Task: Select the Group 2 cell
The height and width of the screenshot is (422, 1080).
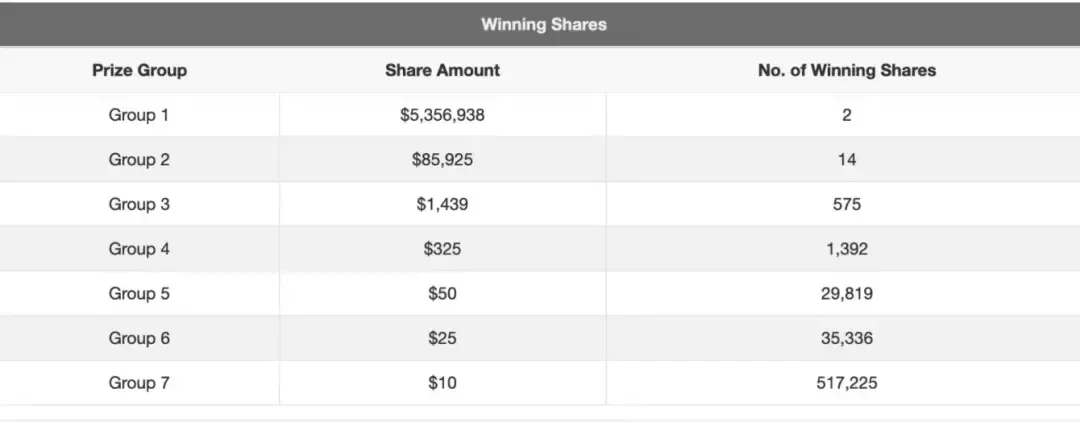Action: click(x=139, y=160)
